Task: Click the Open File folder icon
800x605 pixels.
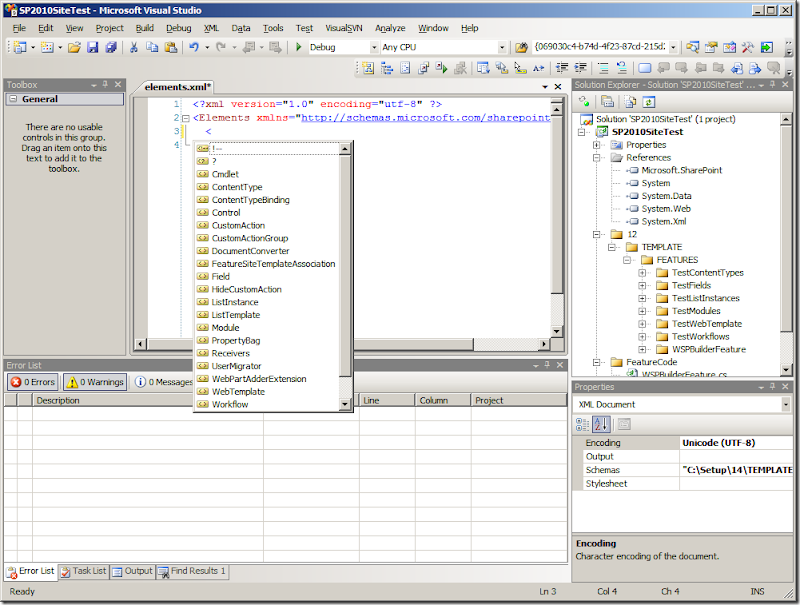Action: pyautogui.click(x=74, y=47)
